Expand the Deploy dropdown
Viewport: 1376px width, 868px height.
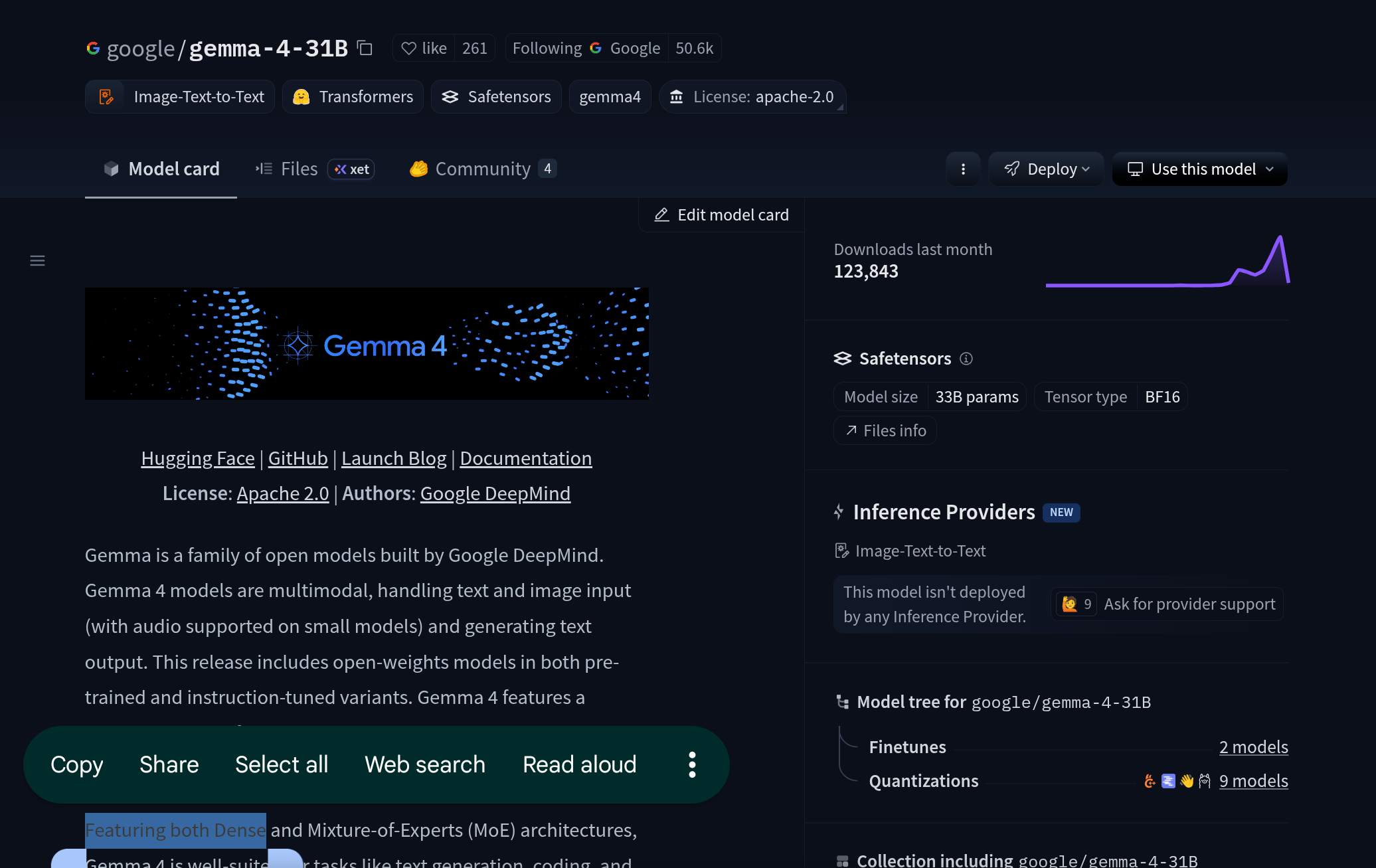tap(1046, 169)
